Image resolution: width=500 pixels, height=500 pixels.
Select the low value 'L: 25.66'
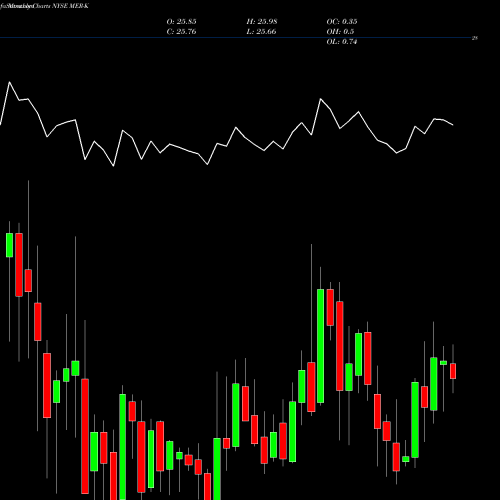(261, 32)
